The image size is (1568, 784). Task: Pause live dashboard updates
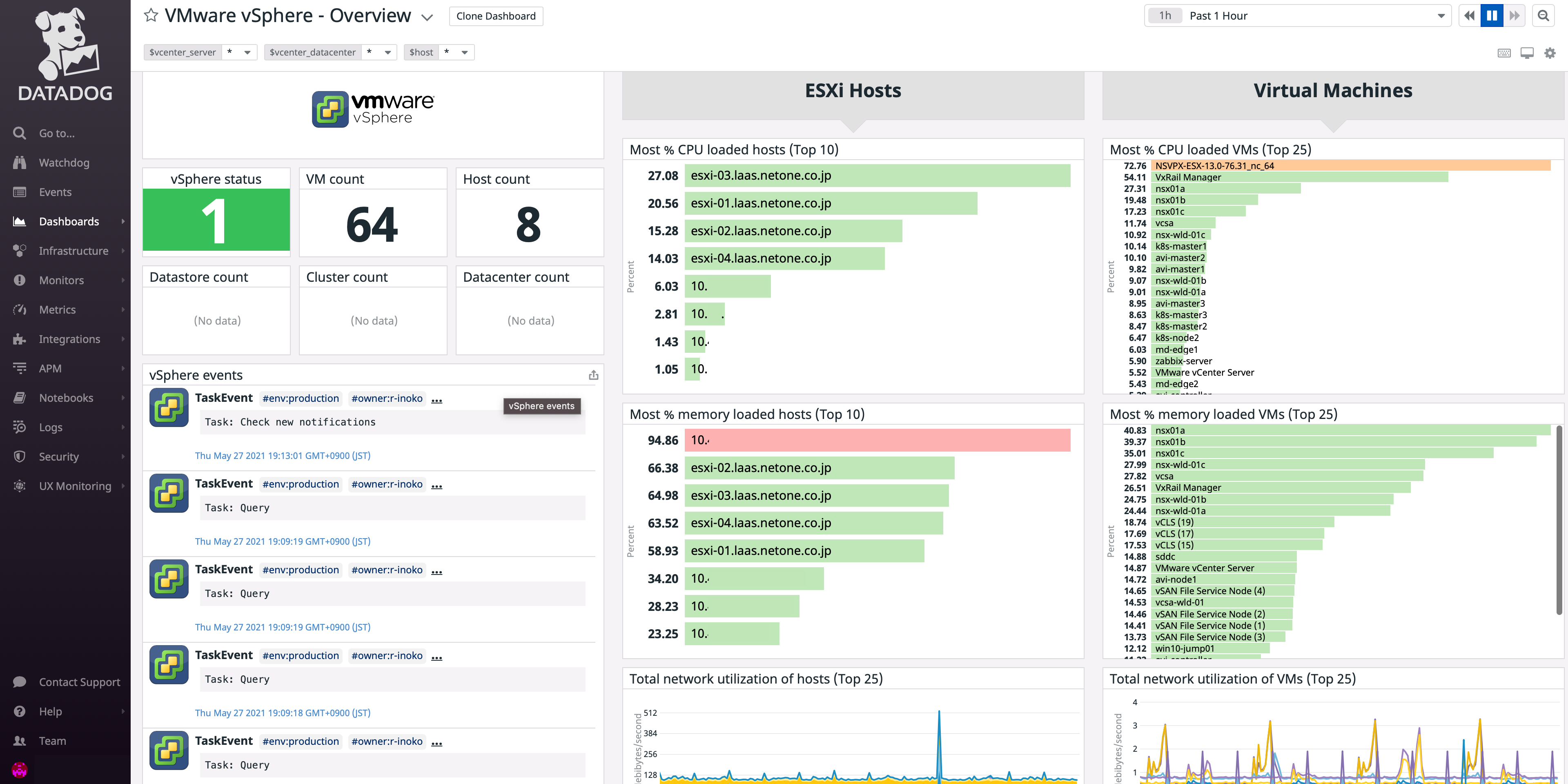tap(1492, 16)
